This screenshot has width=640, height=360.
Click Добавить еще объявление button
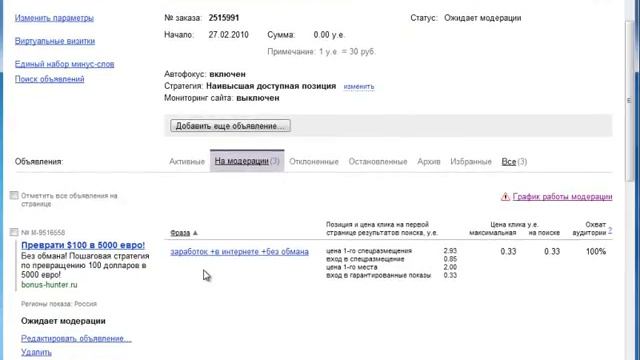click(x=230, y=126)
